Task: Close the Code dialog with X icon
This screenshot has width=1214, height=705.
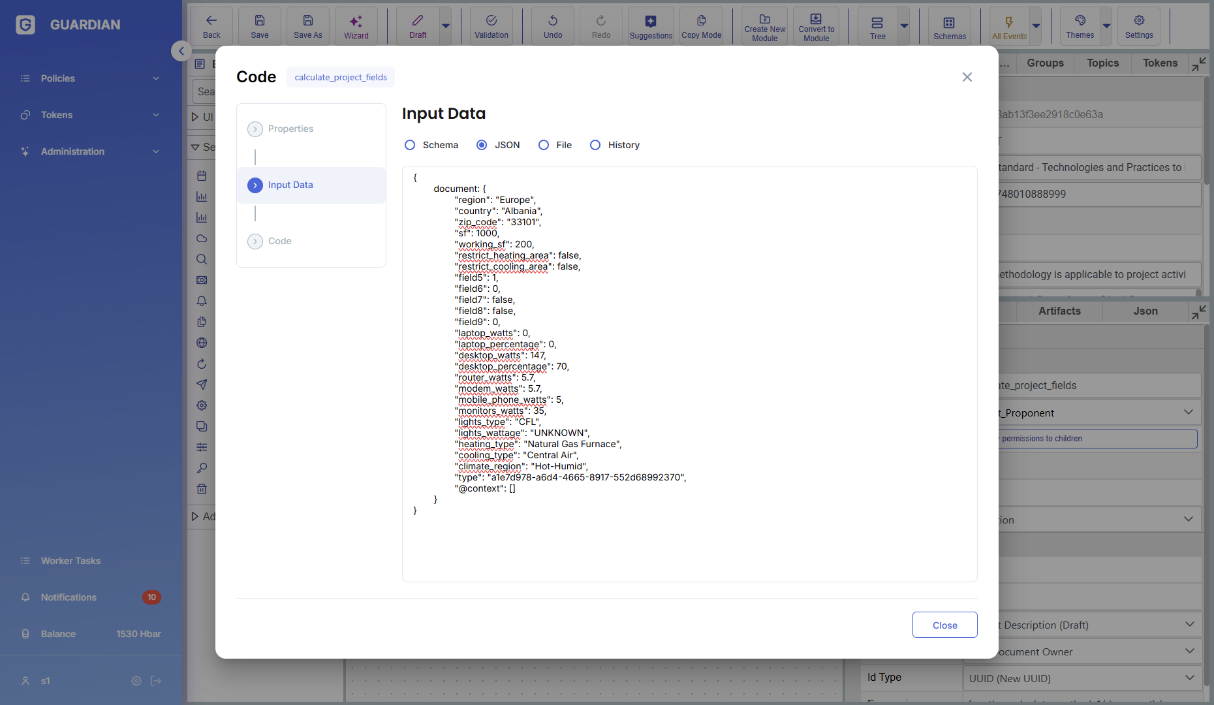Action: coord(967,77)
